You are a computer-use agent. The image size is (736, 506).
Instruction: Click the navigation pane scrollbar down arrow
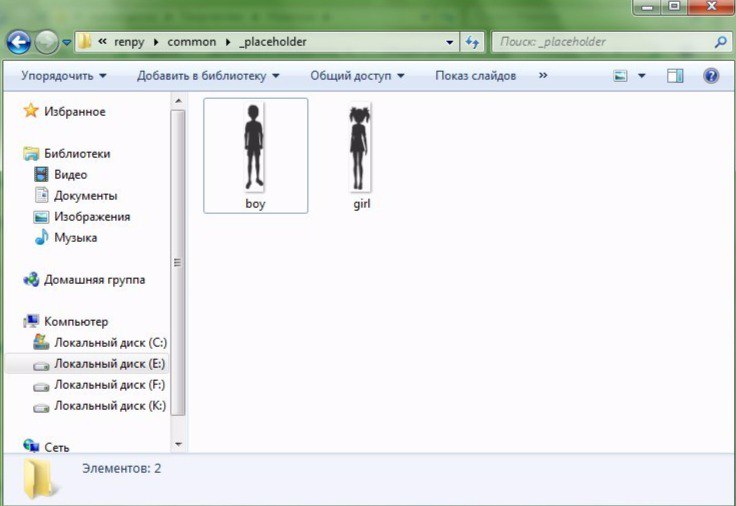[178, 444]
